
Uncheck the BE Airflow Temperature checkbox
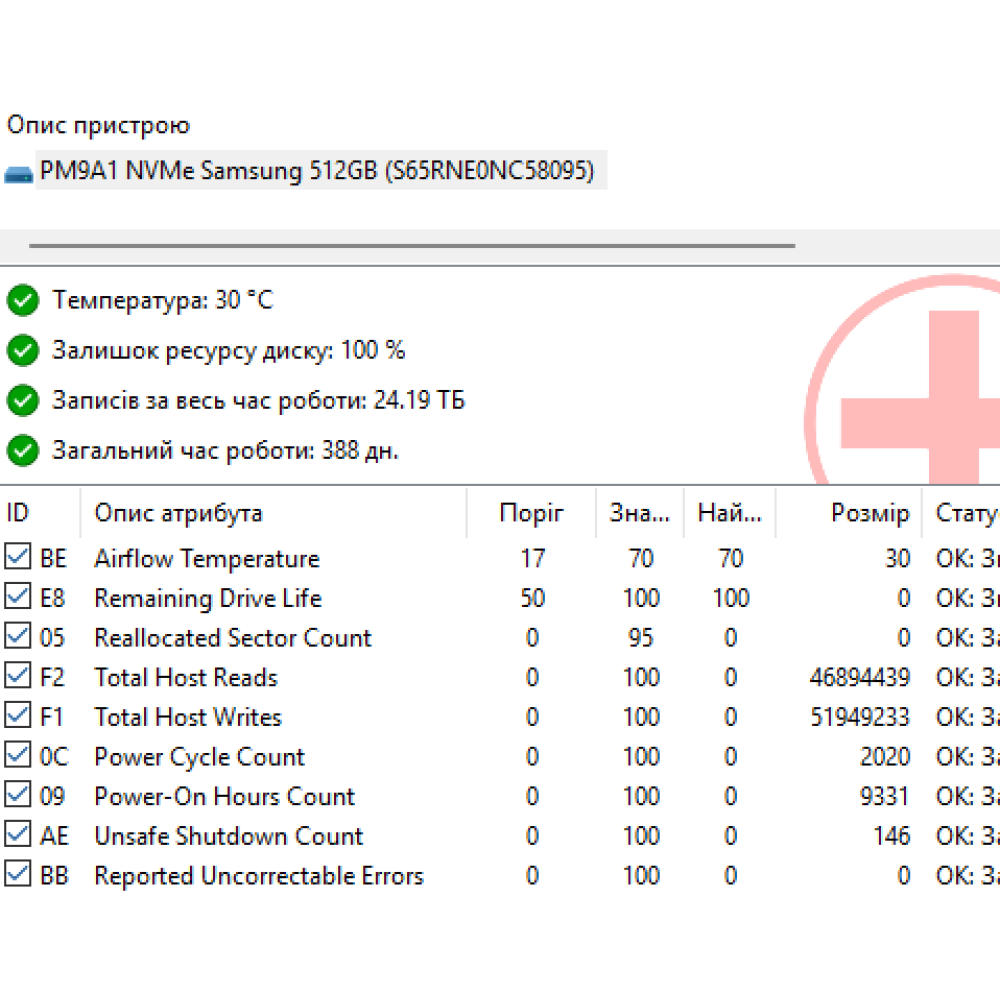18,557
